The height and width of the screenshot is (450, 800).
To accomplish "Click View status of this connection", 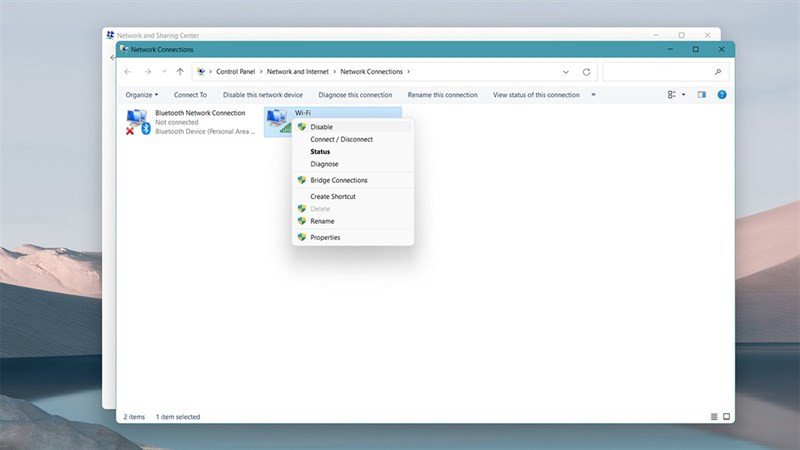I will tap(536, 95).
